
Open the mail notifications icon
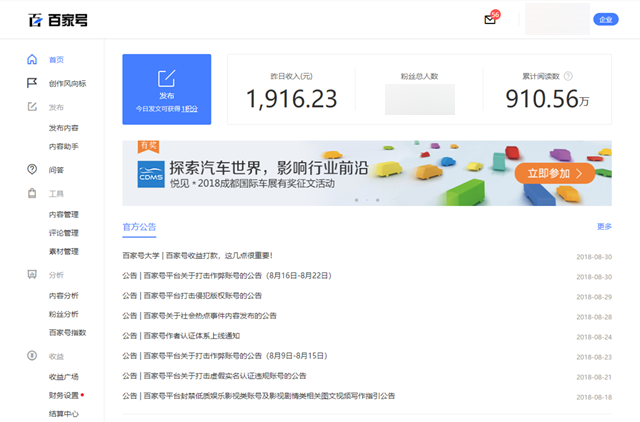click(x=490, y=20)
